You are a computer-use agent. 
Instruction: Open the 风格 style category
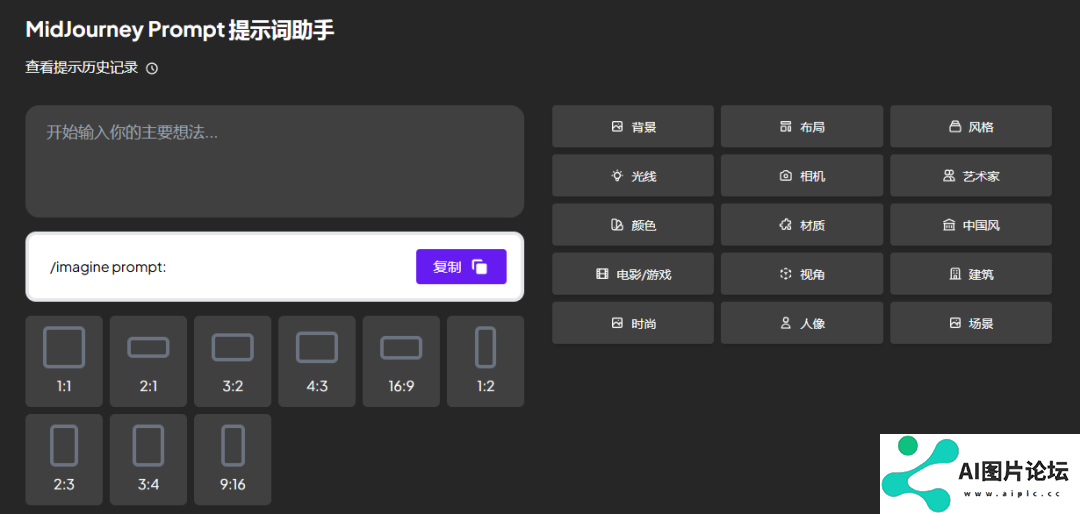coord(971,127)
